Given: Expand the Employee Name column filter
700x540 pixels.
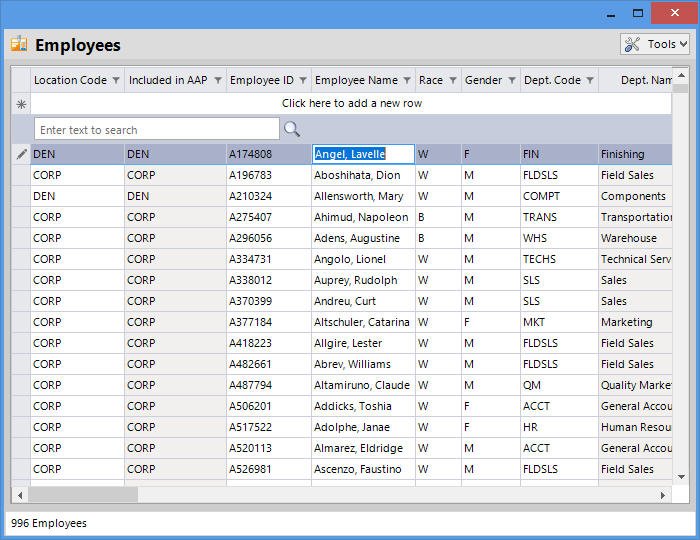Looking at the screenshot, I should [406, 80].
